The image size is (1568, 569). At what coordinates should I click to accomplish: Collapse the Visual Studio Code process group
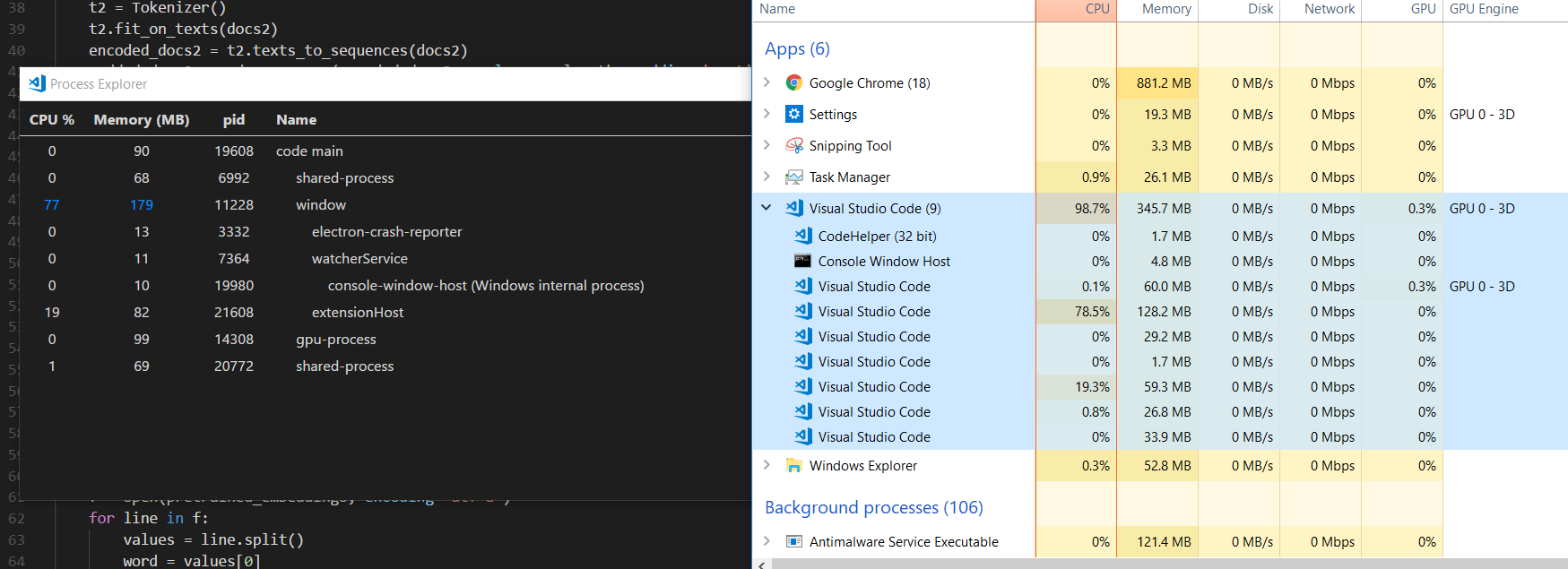click(767, 208)
